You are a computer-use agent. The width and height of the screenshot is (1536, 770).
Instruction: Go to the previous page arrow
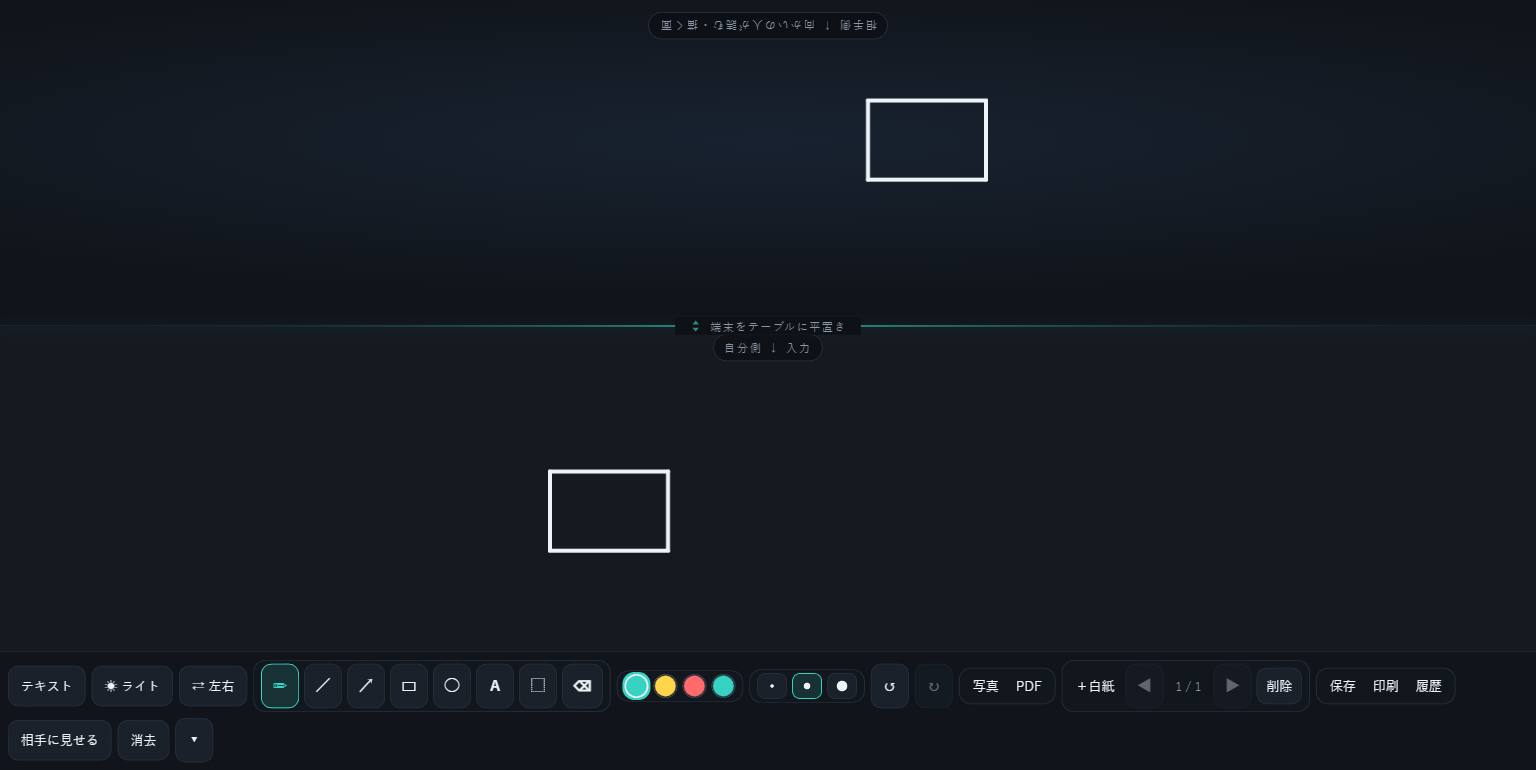pos(1144,686)
